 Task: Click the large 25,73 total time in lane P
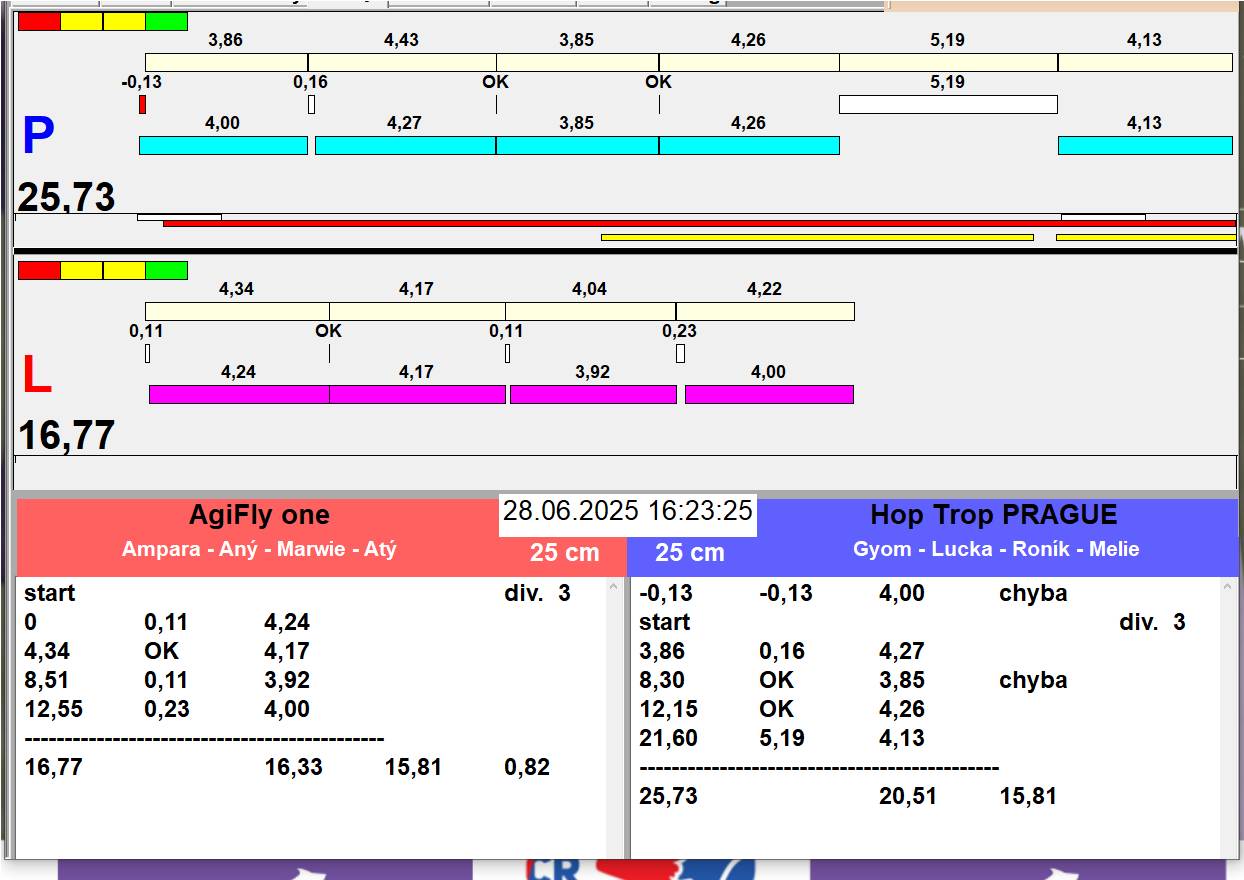coord(67,197)
